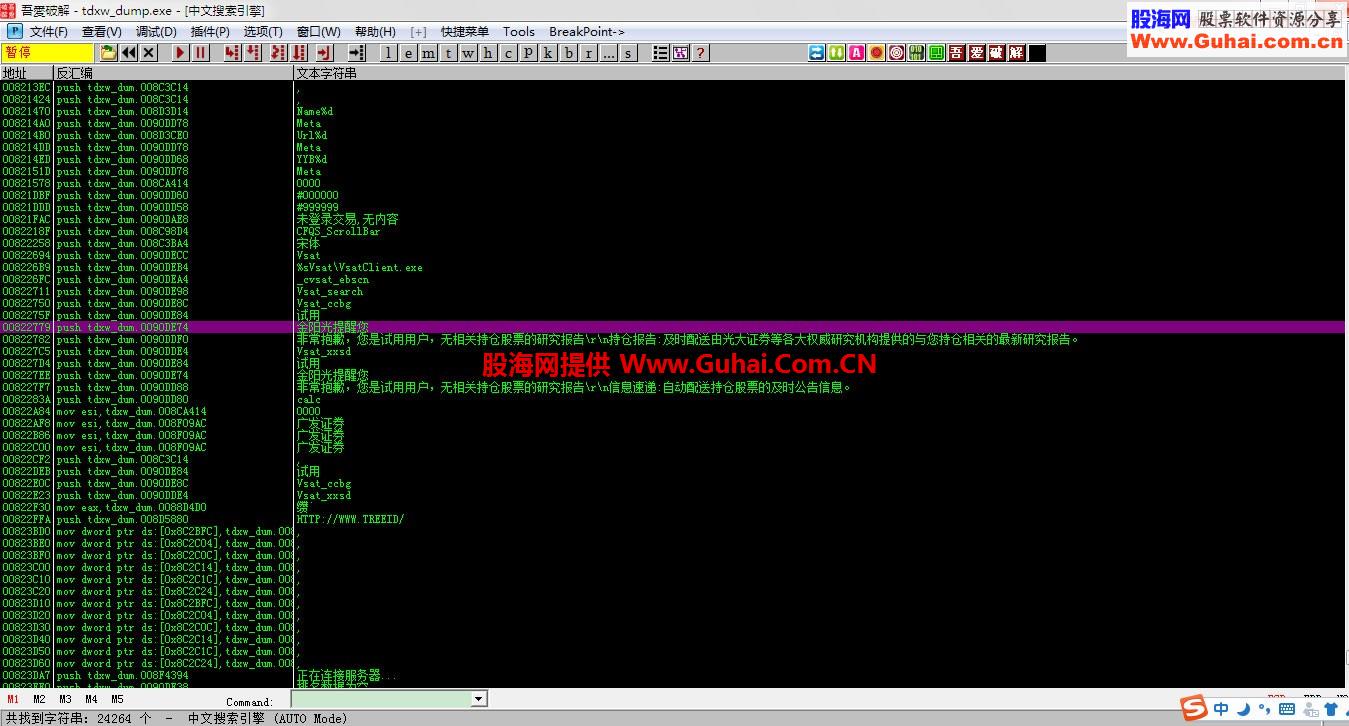Click the Trace over toolbar icon
The image size is (1349, 726).
(299, 53)
